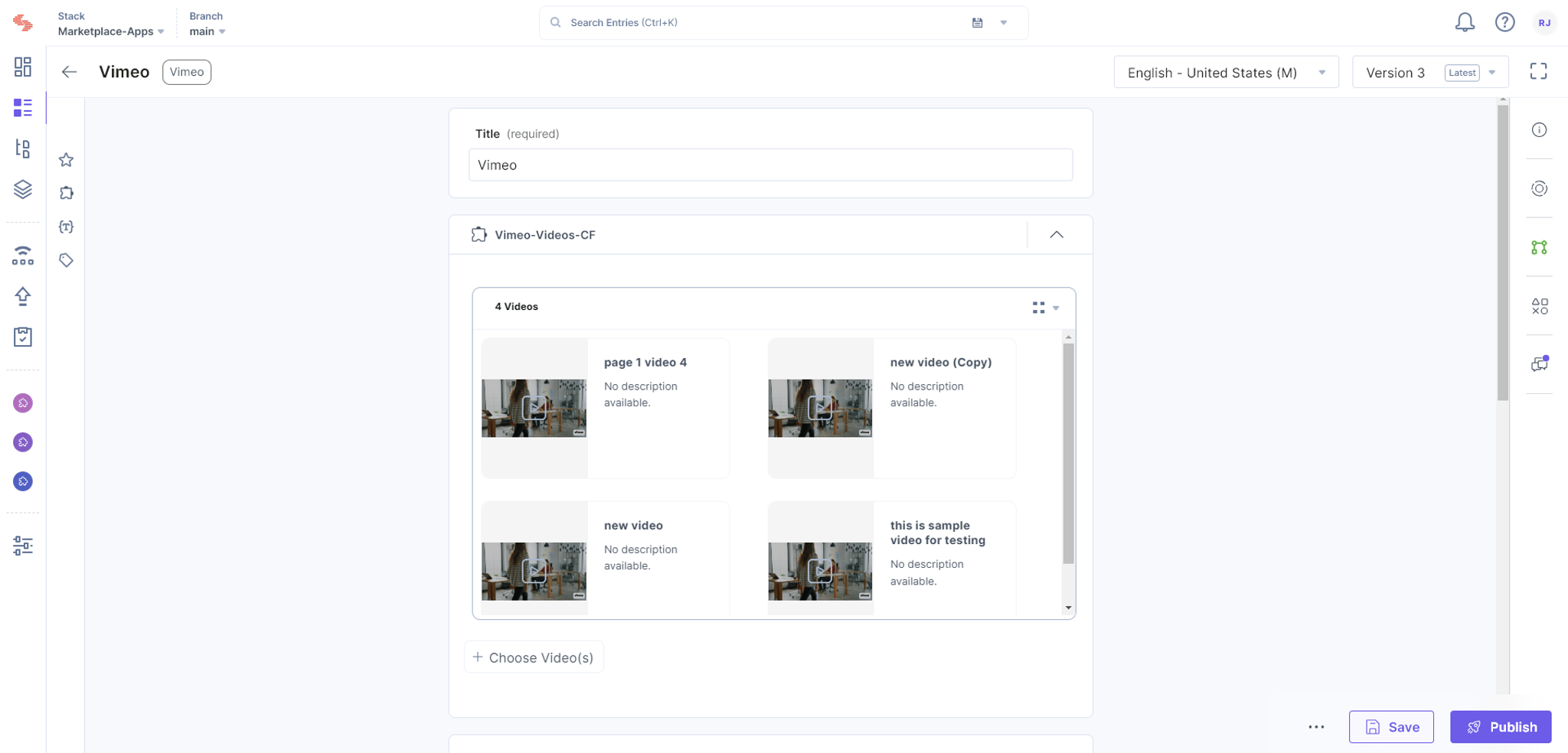Click the star favorites icon
Screen dimensions: 1568x753
click(67, 160)
